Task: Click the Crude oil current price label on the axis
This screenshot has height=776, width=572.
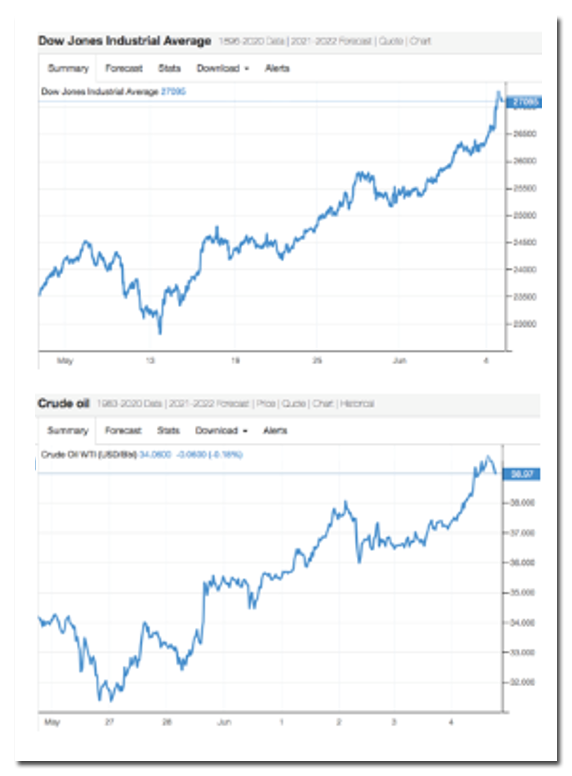Action: click(522, 474)
